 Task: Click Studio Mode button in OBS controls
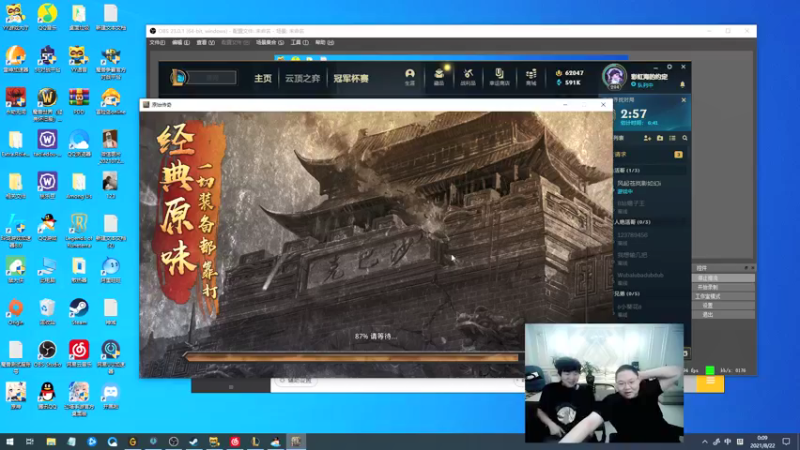(723, 296)
